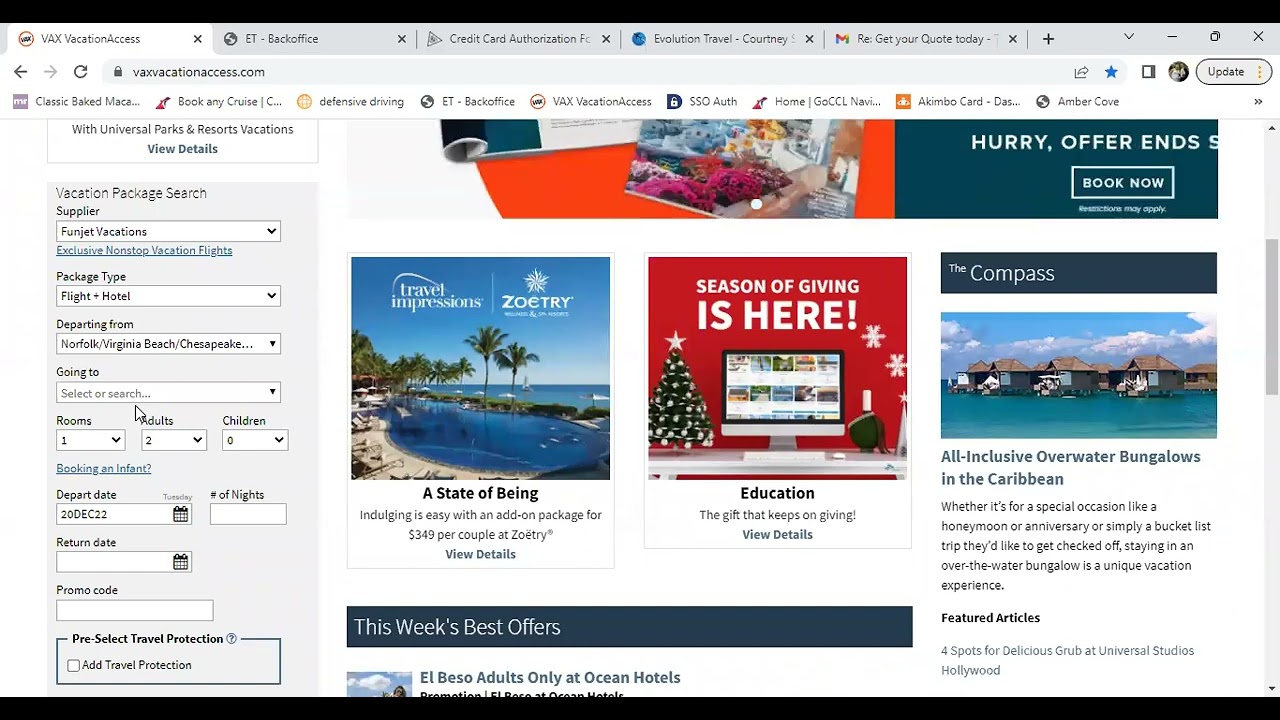Open El Beso Adults Only at Ocean Hotels
The image size is (1280, 720).
point(550,678)
